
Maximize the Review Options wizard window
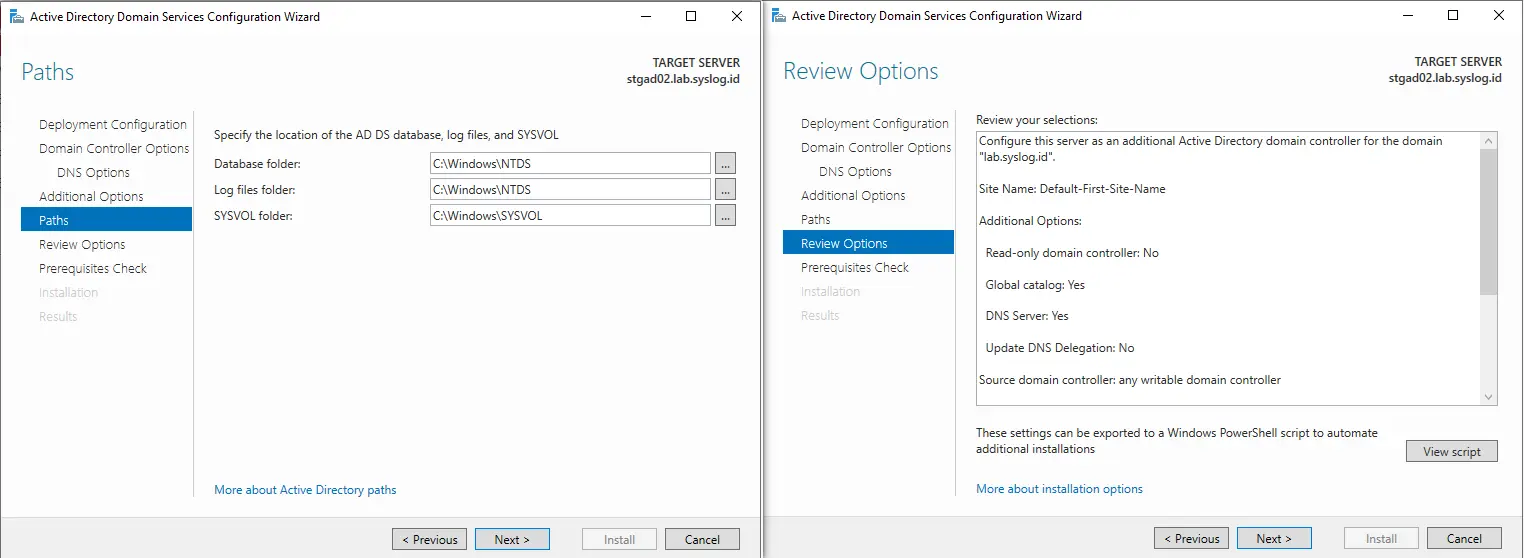1453,16
